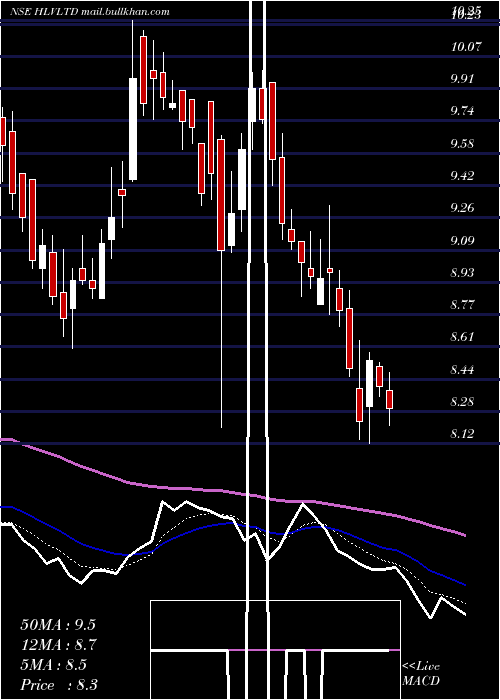This screenshot has height=700, width=500.
Task: Select the 9.74 price axis label
Action: (462, 111)
